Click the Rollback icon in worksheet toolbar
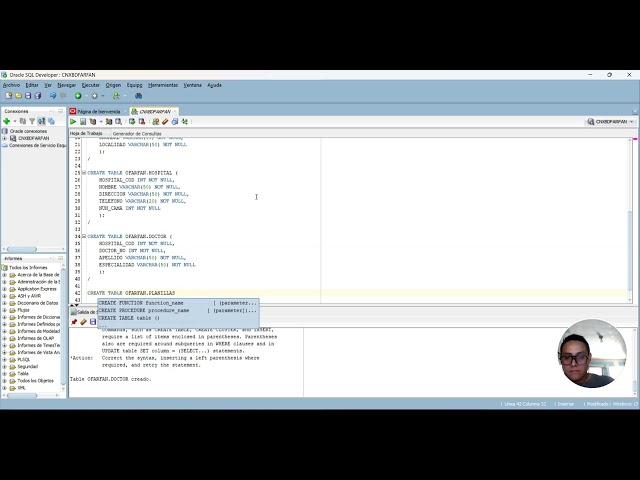This screenshot has width=640, height=480. click(142, 122)
